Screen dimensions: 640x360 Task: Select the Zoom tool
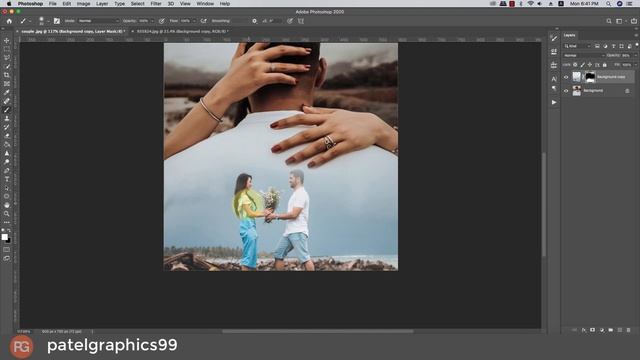(7, 213)
